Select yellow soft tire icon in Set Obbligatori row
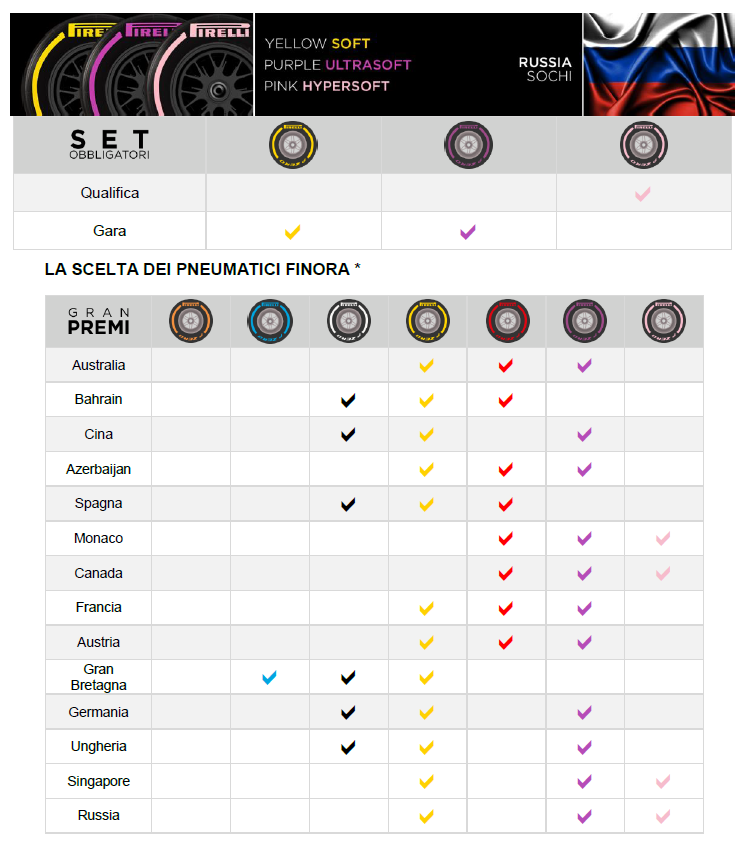Image resolution: width=746 pixels, height=850 pixels. tap(293, 146)
